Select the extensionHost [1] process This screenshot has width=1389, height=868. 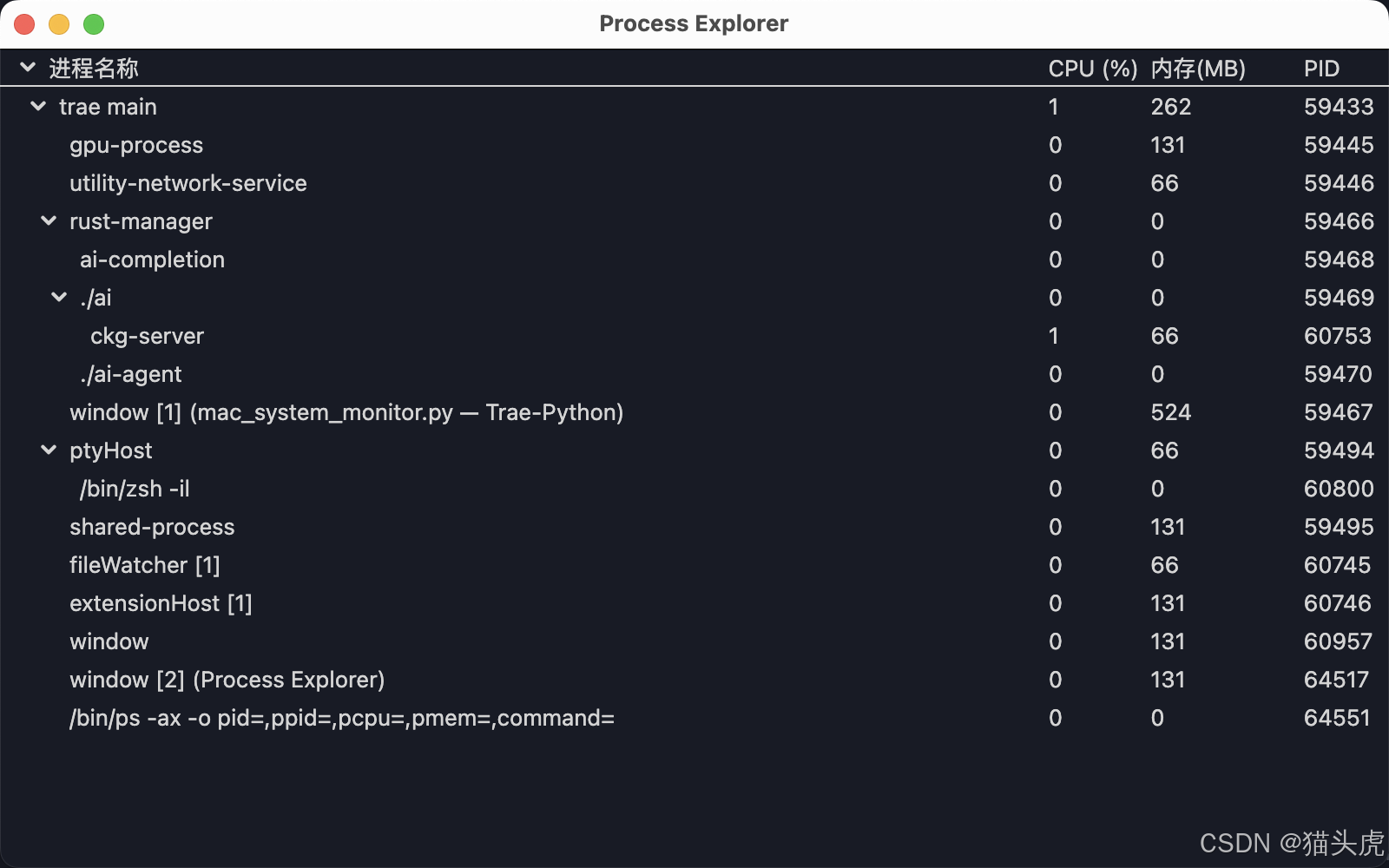(x=161, y=603)
